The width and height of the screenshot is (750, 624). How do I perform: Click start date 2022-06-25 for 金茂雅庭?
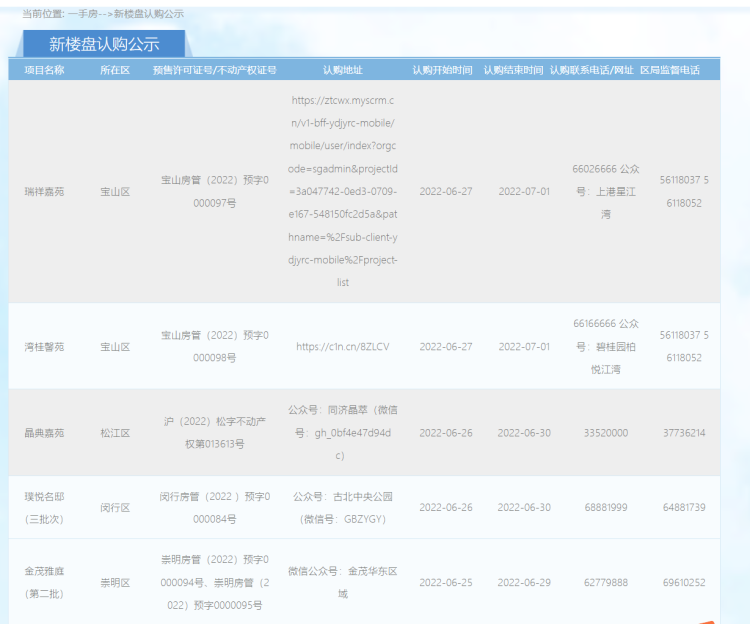point(446,582)
